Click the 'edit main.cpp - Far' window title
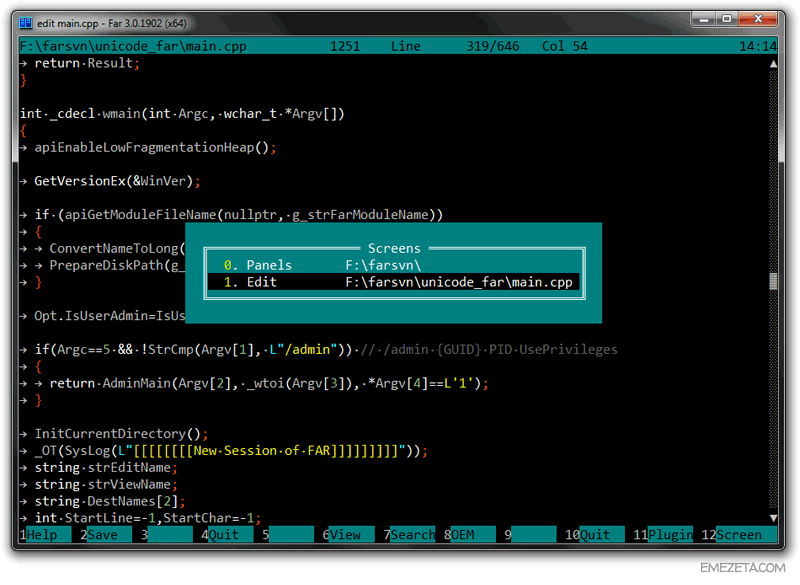The image size is (800, 585). pyautogui.click(x=112, y=23)
